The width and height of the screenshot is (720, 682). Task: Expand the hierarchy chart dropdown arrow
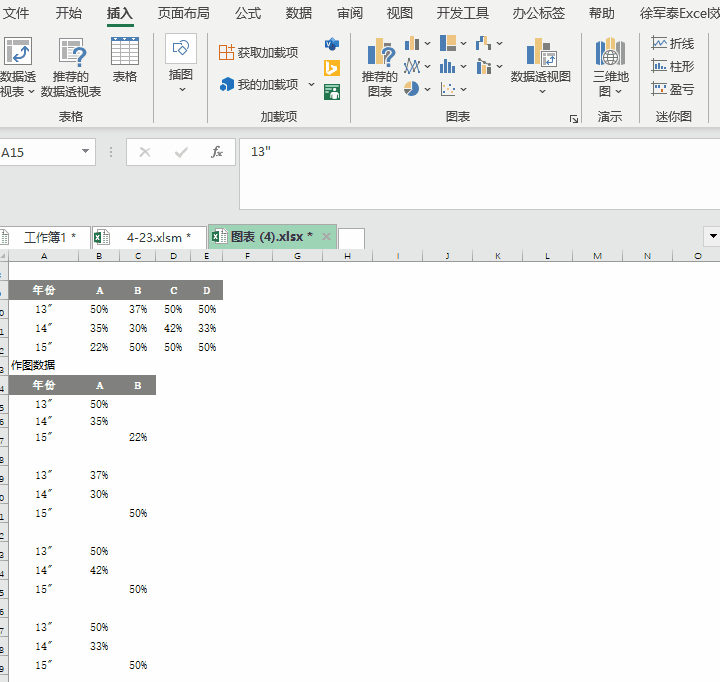pyautogui.click(x=463, y=44)
